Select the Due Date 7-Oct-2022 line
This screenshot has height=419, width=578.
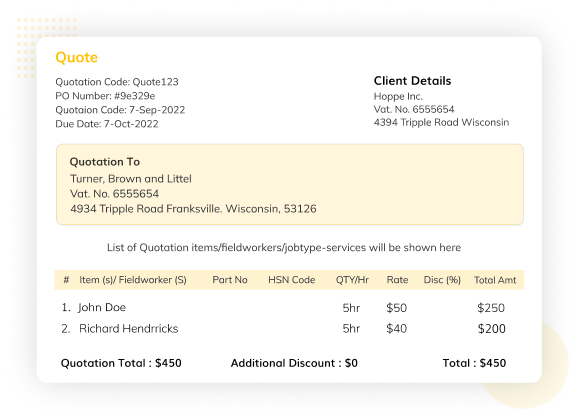coord(107,124)
